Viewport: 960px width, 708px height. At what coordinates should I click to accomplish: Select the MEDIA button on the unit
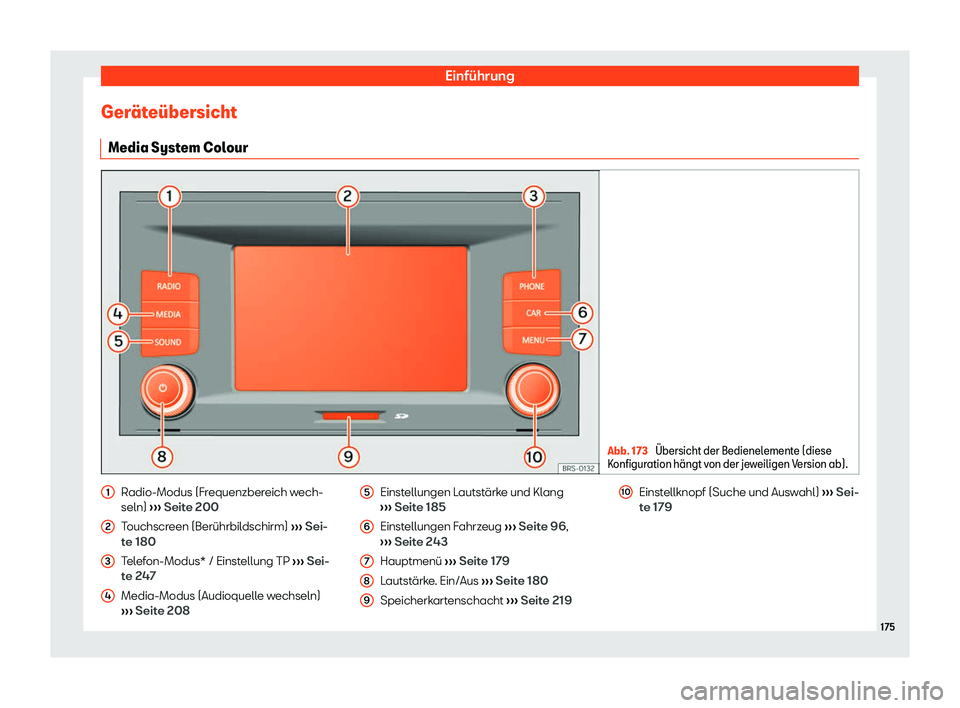coord(169,314)
